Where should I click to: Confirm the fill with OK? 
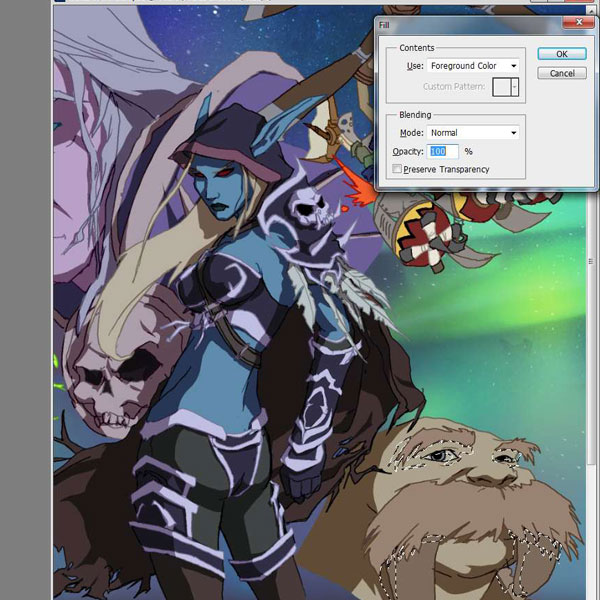click(x=561, y=54)
